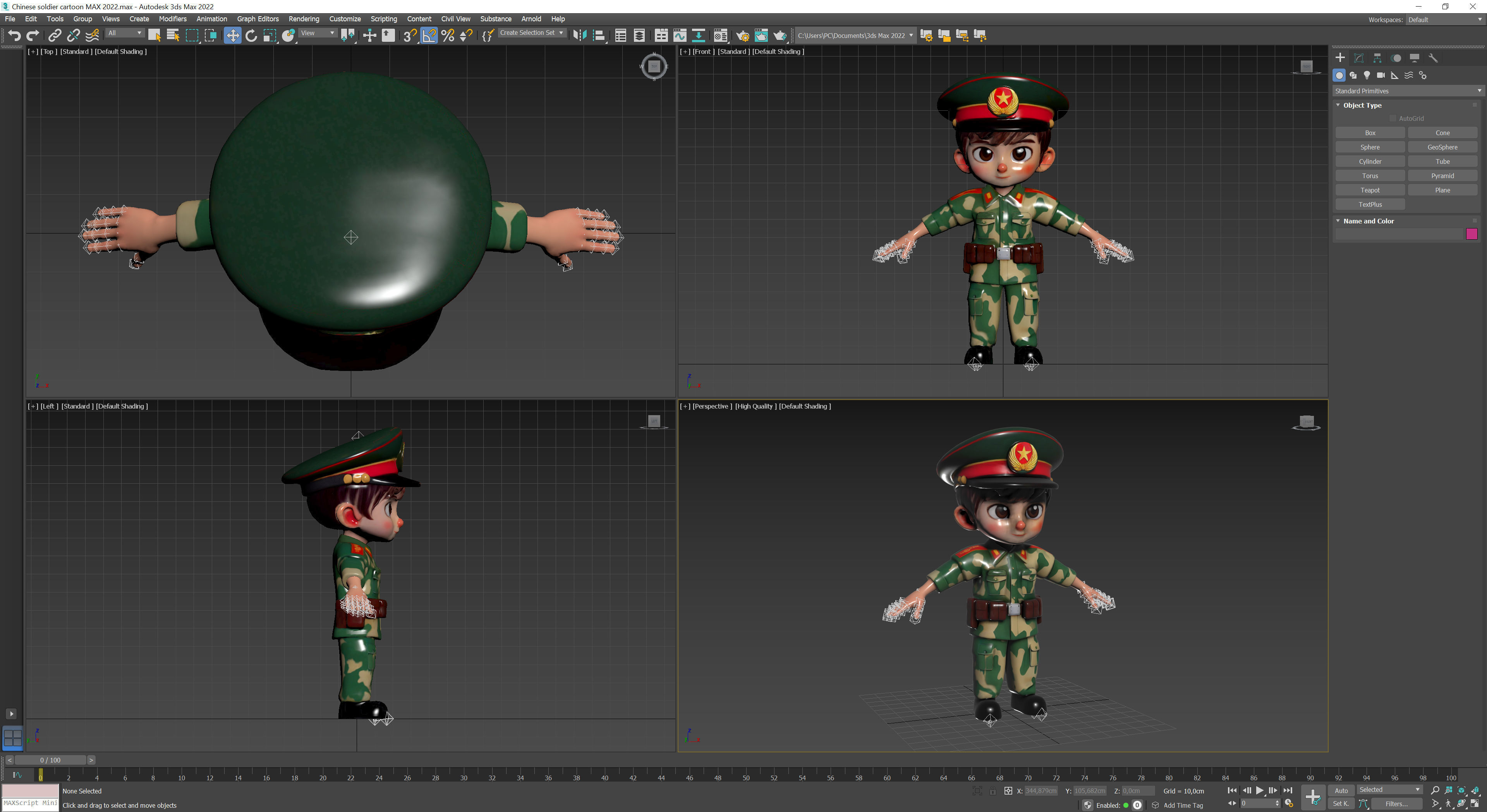The height and width of the screenshot is (812, 1487).
Task: Toggle the Spinner Snap button
Action: (x=466, y=36)
